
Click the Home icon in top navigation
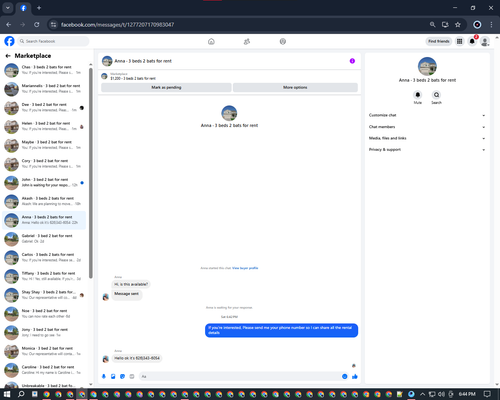coord(211,41)
